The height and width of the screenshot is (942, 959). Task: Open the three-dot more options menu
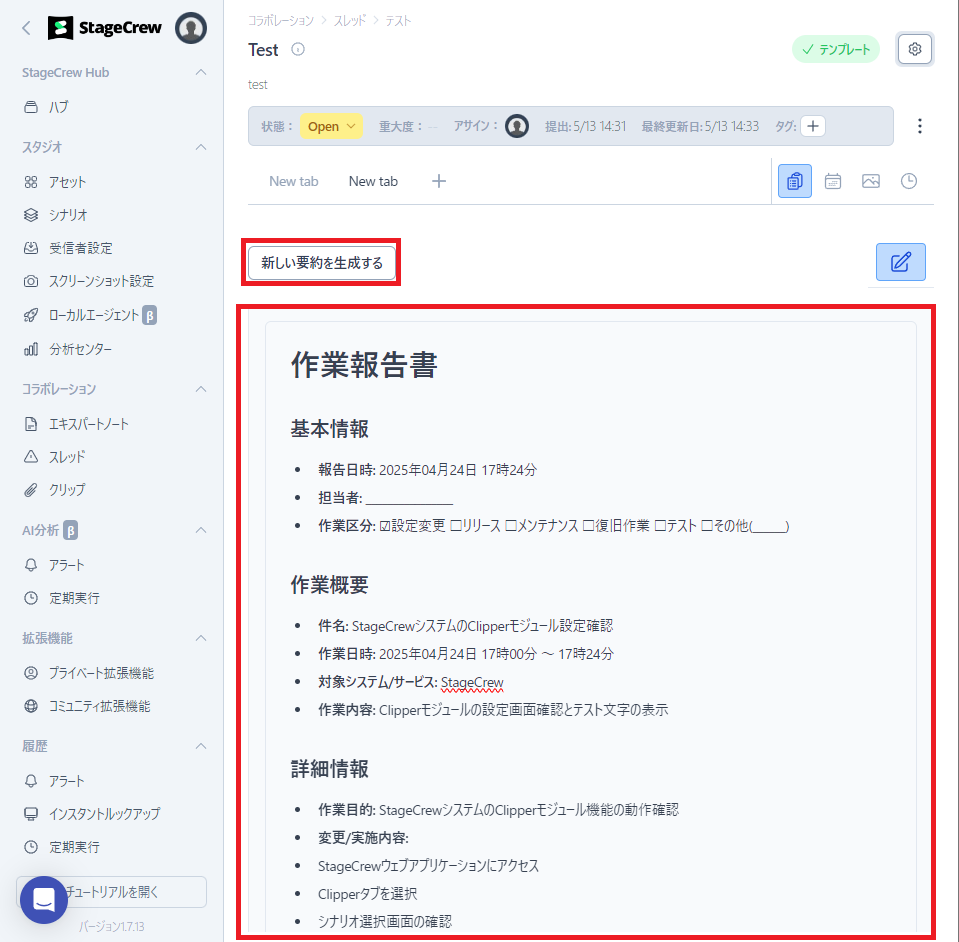click(920, 126)
